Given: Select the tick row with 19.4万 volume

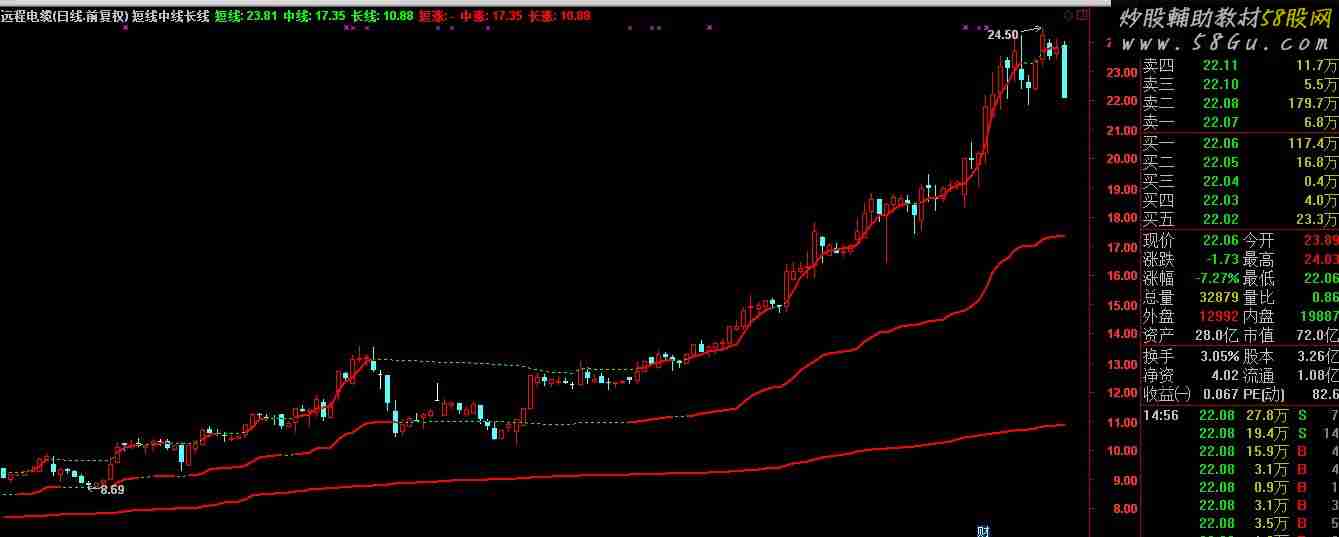Looking at the screenshot, I should click(x=1240, y=433).
